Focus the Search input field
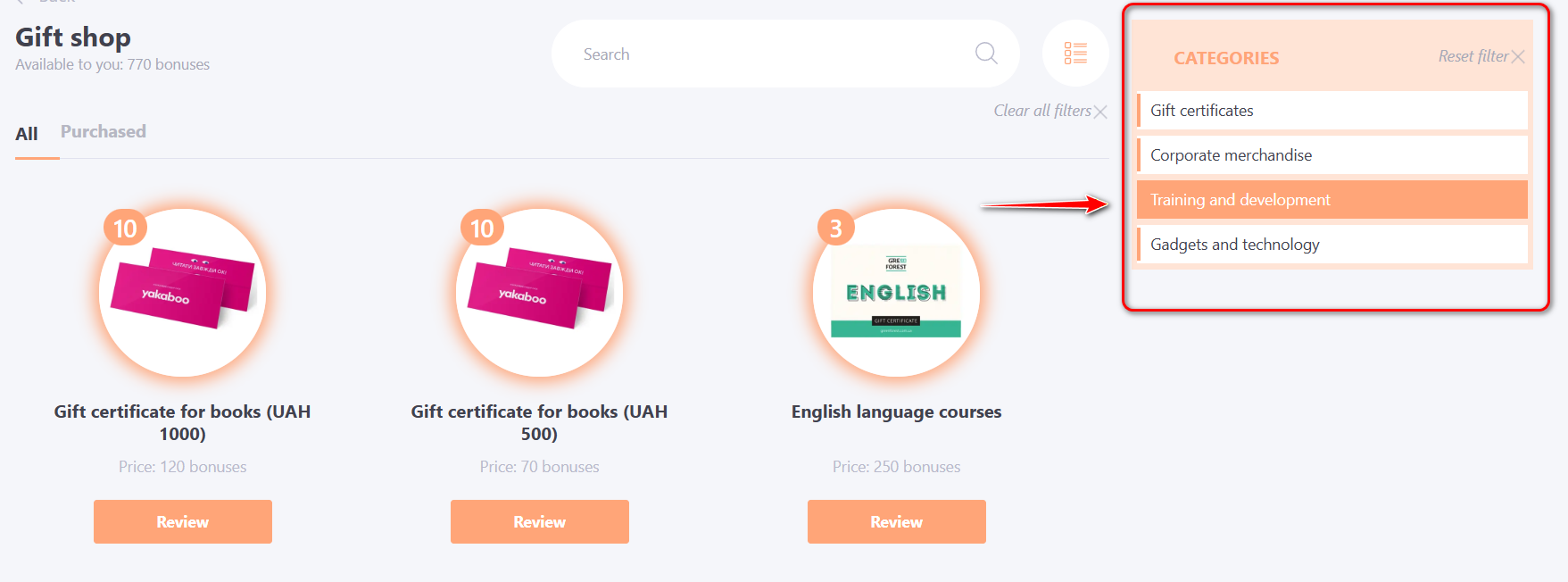1568x582 pixels. (767, 54)
